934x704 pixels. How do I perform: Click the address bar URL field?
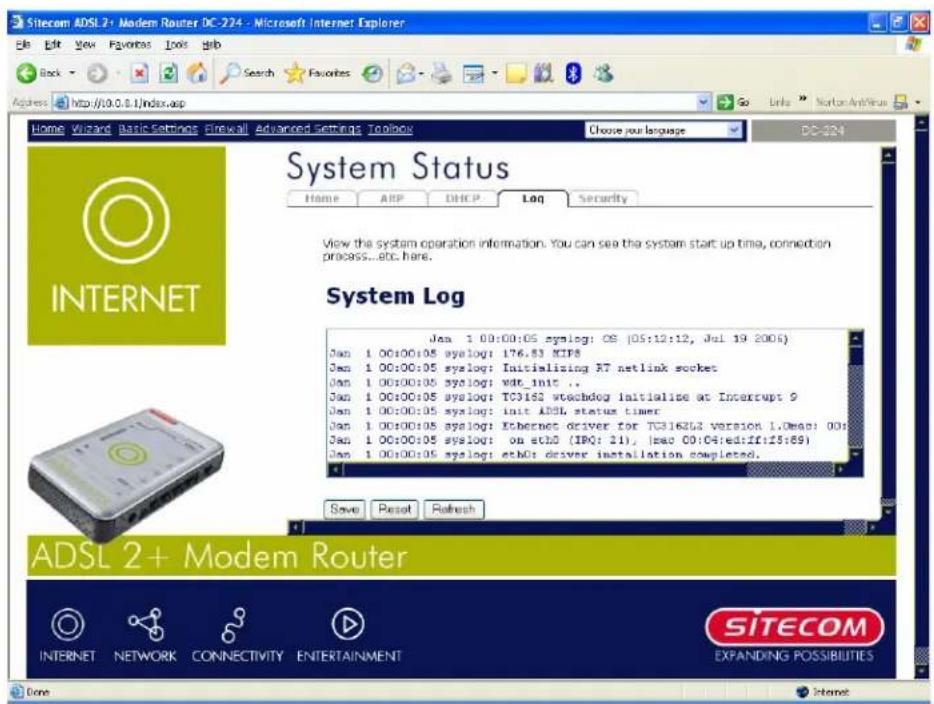tap(381, 102)
